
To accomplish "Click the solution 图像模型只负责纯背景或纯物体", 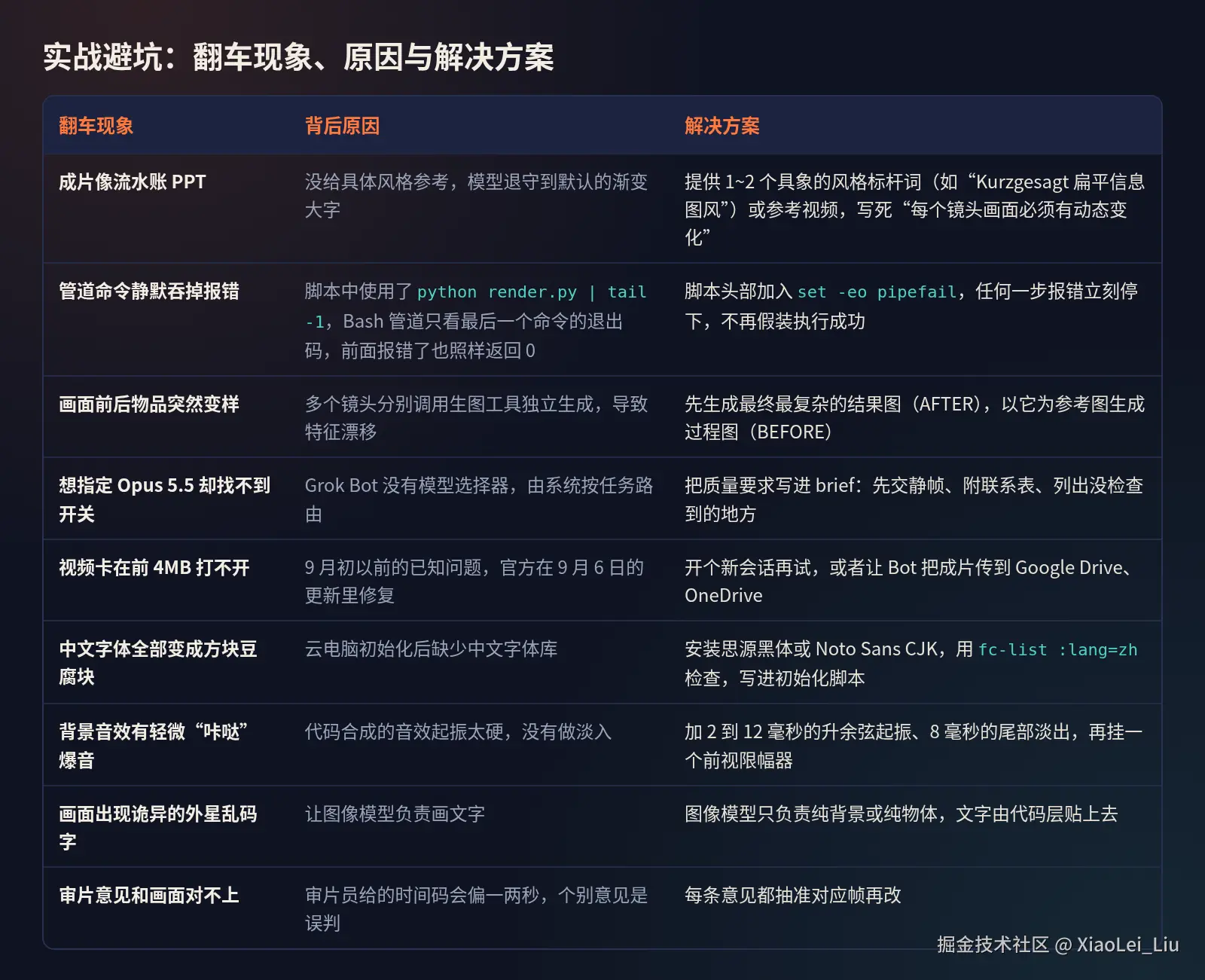I will (x=901, y=814).
